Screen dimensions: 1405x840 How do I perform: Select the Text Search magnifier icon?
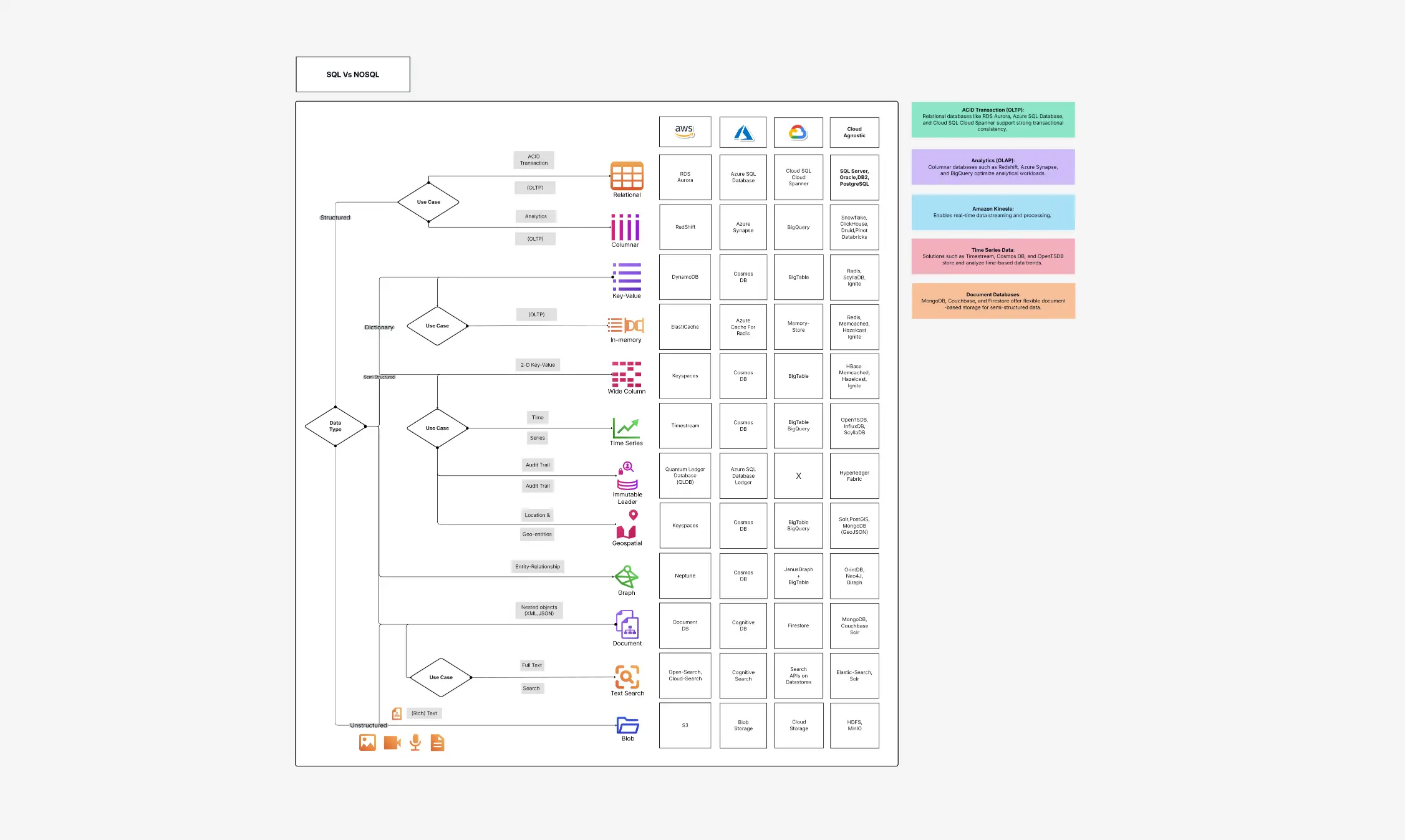coord(627,677)
